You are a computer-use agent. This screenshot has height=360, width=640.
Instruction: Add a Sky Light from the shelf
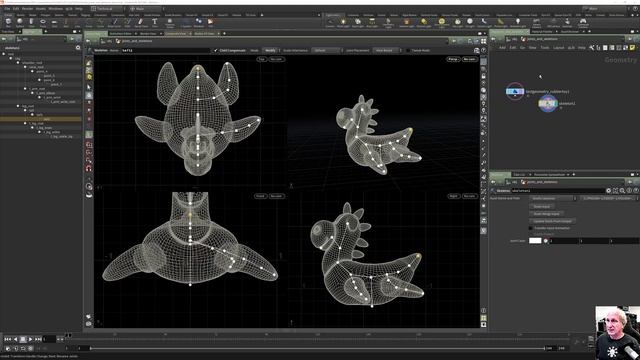tap(458, 23)
